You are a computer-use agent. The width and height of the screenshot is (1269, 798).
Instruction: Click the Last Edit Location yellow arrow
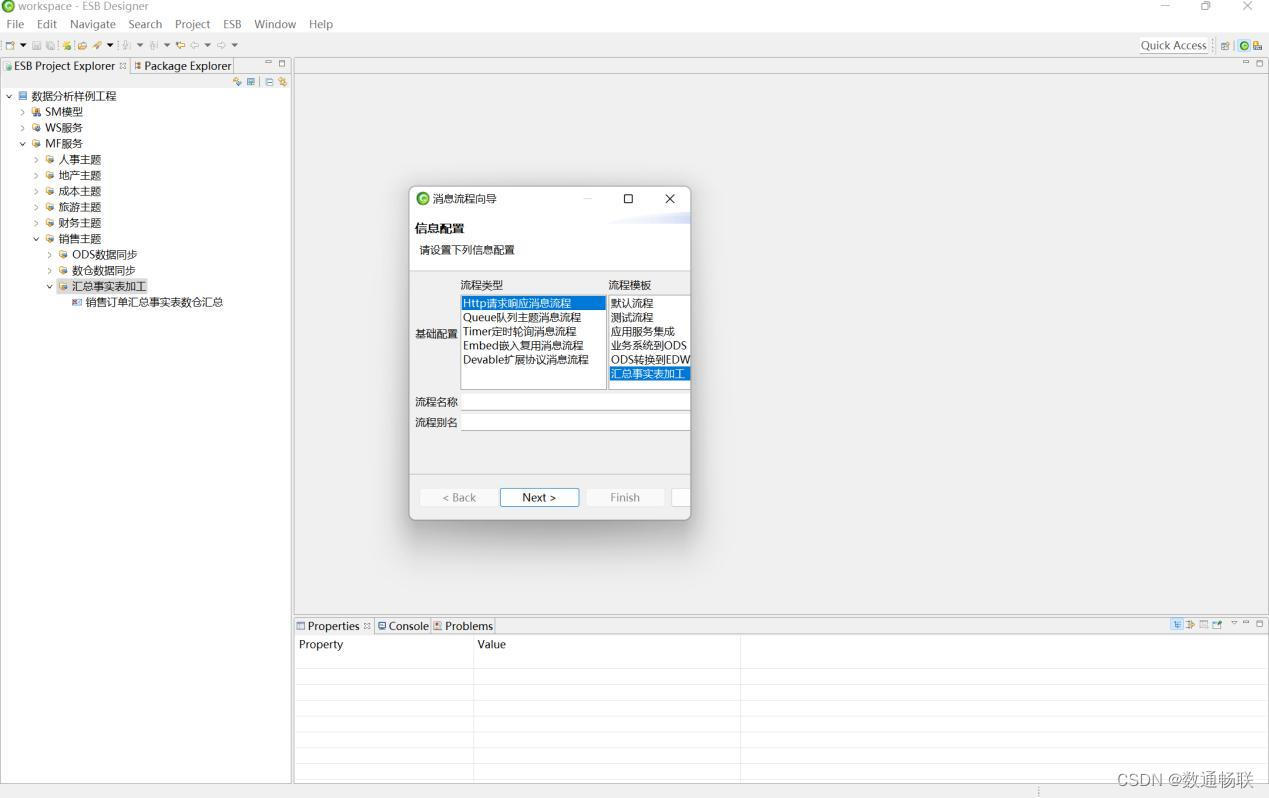point(180,45)
